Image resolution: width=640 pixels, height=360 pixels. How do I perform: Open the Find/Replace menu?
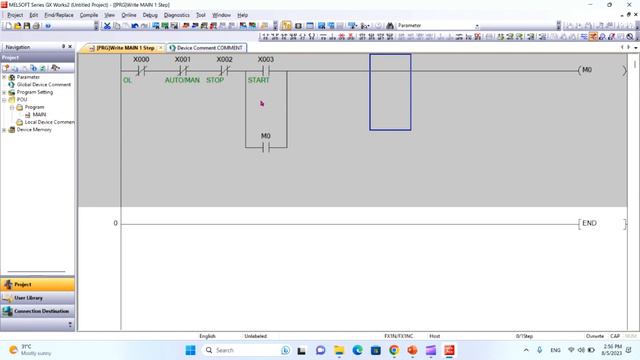(59, 15)
